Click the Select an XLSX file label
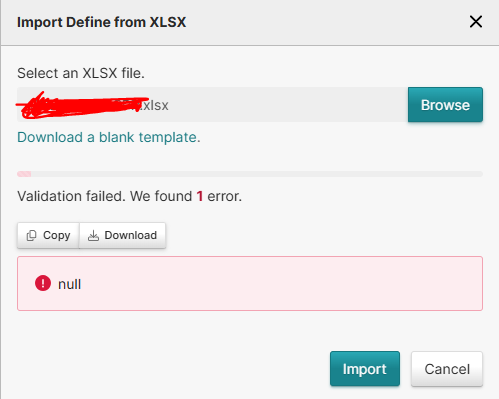Viewport: 499px width, 399px height. tap(81, 73)
